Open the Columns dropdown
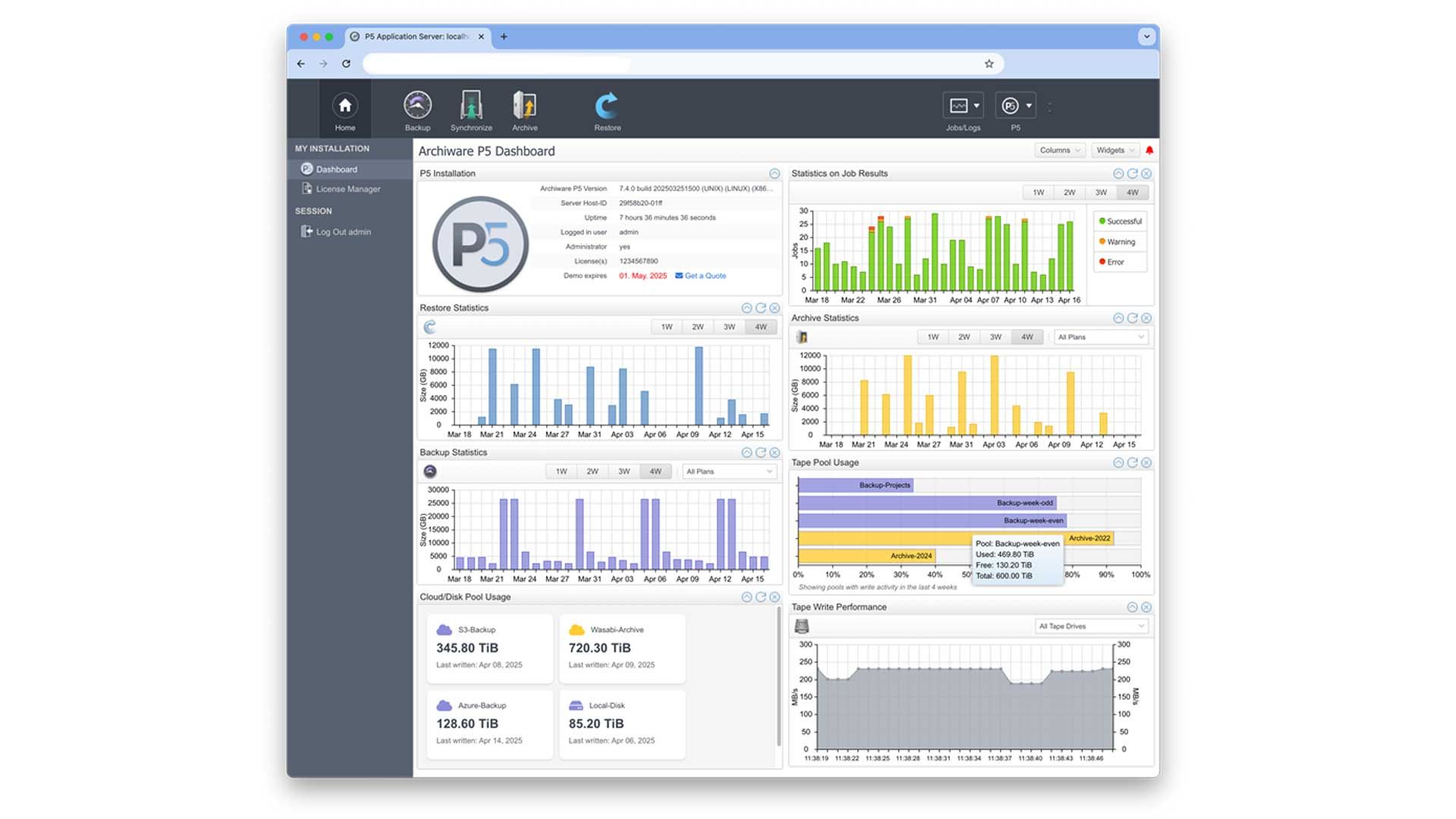Viewport: 1456px width, 819px height. pyautogui.click(x=1059, y=150)
